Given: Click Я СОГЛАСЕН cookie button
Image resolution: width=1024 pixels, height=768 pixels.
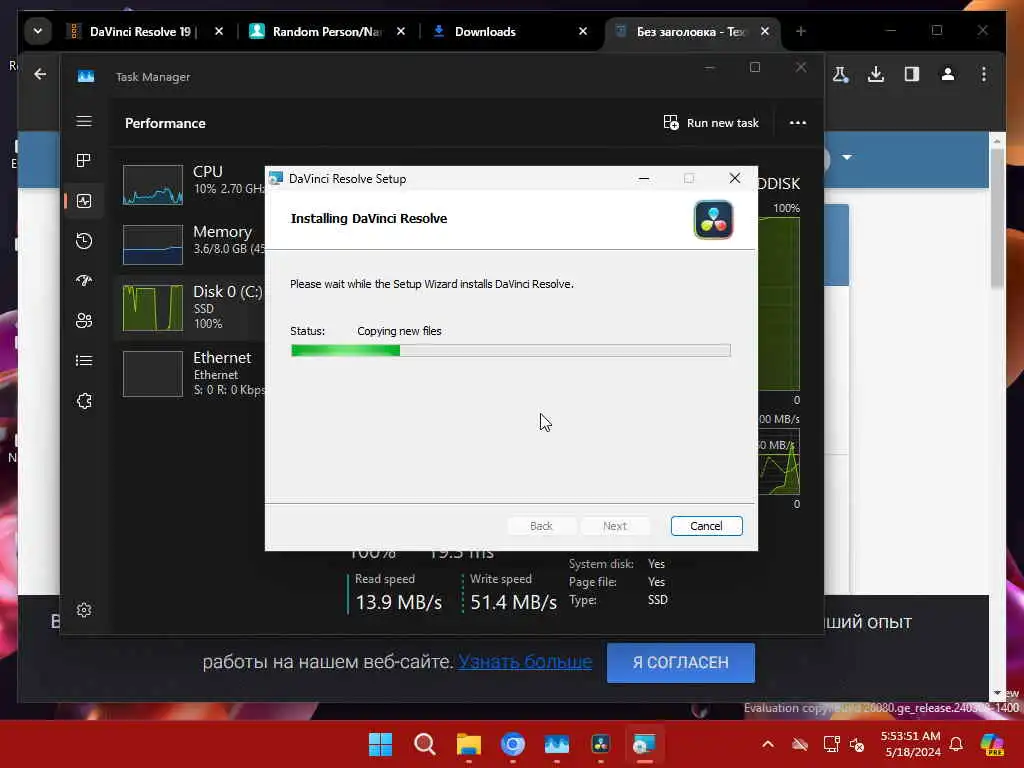Looking at the screenshot, I should (680, 663).
